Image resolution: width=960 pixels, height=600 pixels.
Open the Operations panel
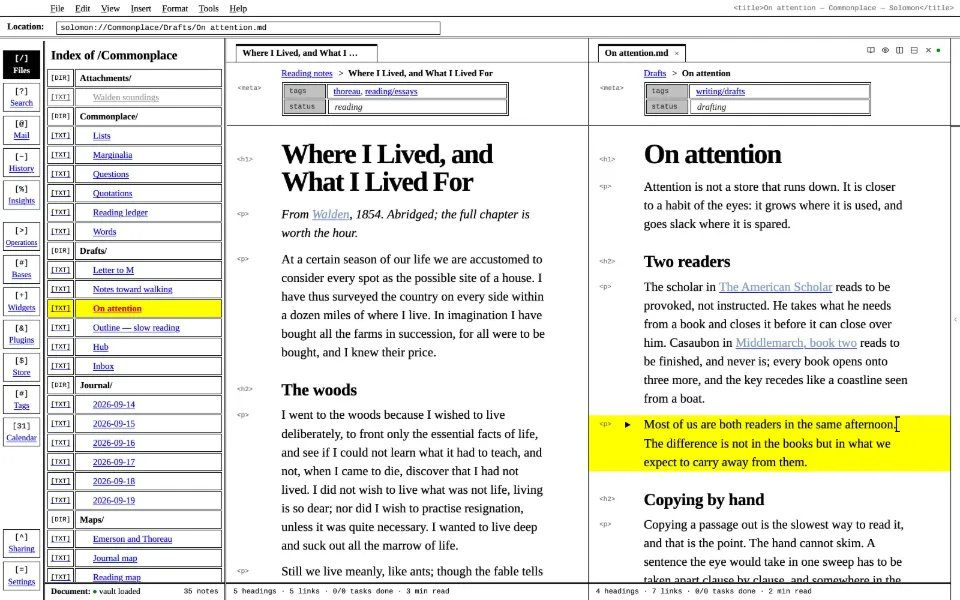click(21, 236)
